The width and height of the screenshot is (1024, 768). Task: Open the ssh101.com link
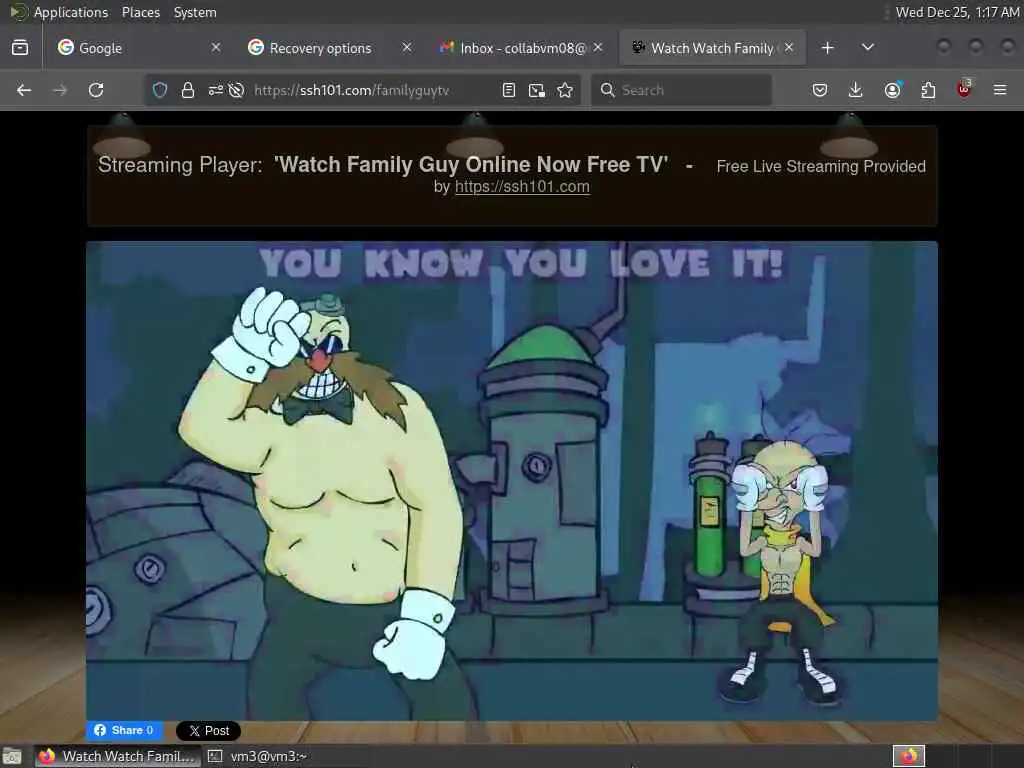[x=522, y=187]
